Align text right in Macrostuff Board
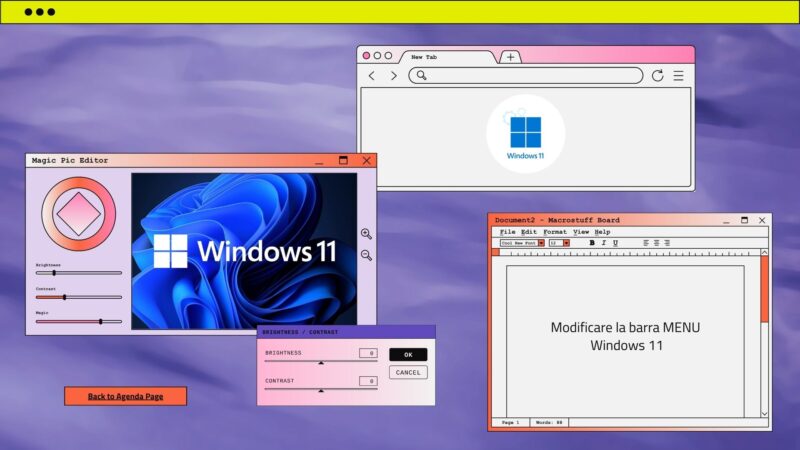 click(x=667, y=243)
